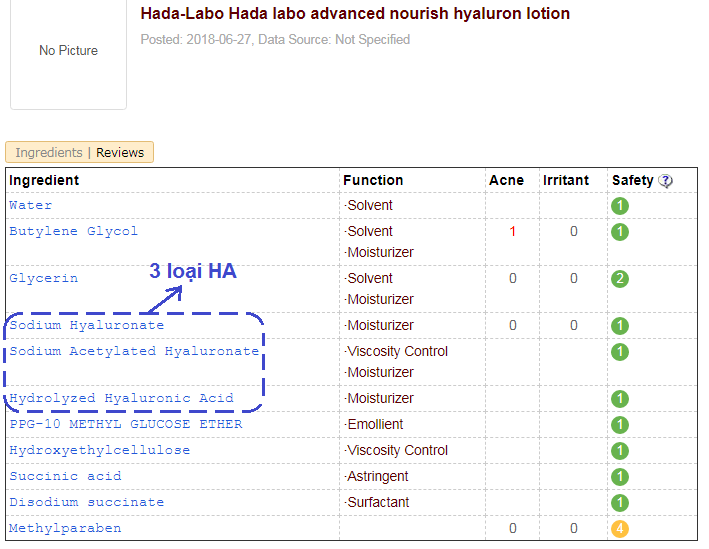709x549 pixels.
Task: Click the safety badge in Butylene Glycol row
Action: 620,232
